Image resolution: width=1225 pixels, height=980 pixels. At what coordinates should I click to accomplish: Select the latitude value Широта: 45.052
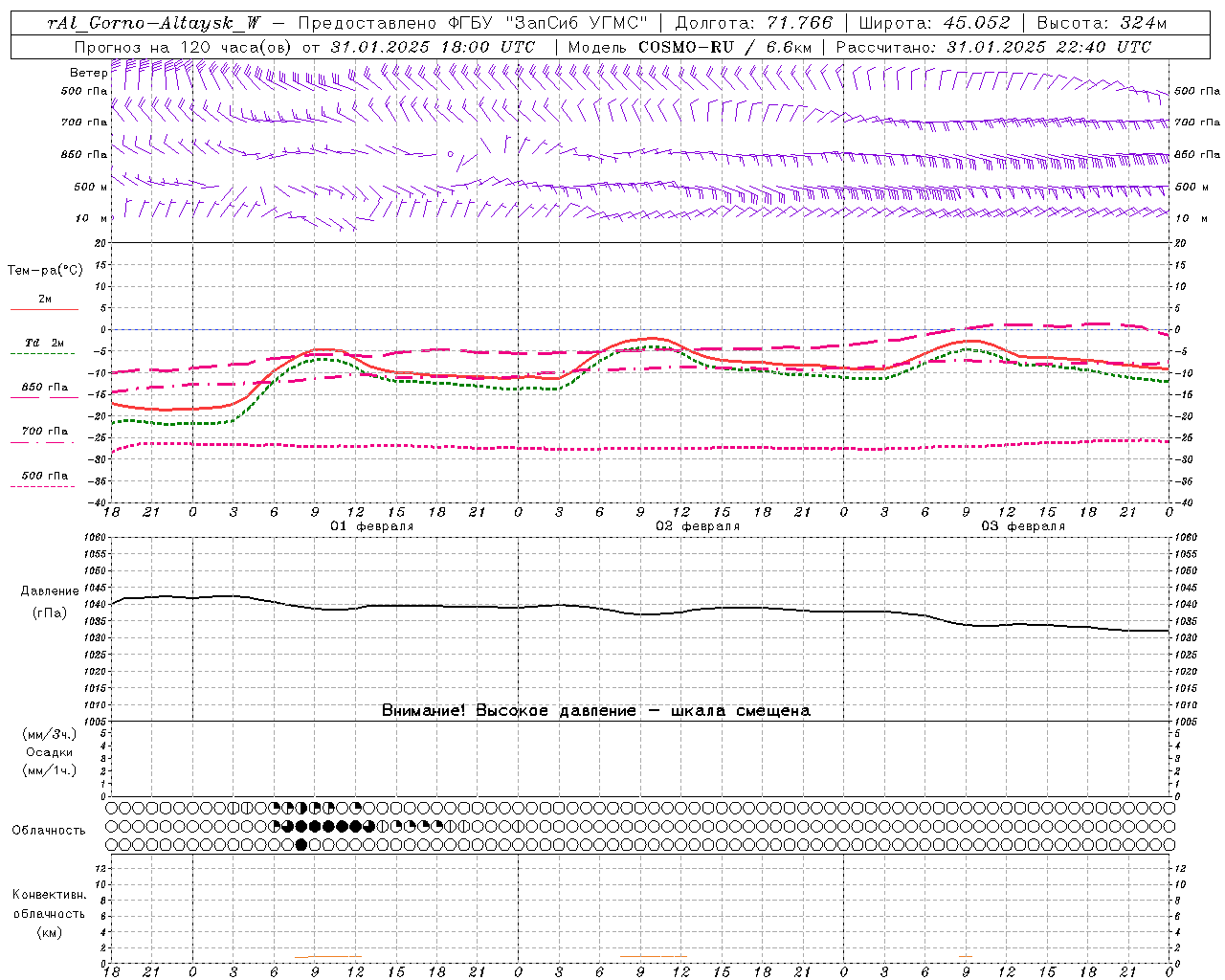point(934,24)
